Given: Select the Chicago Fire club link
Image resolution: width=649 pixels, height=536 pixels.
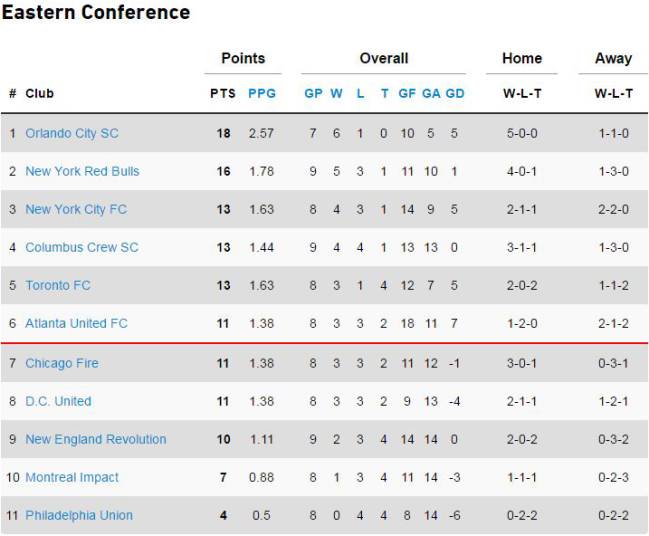Looking at the screenshot, I should (x=62, y=363).
